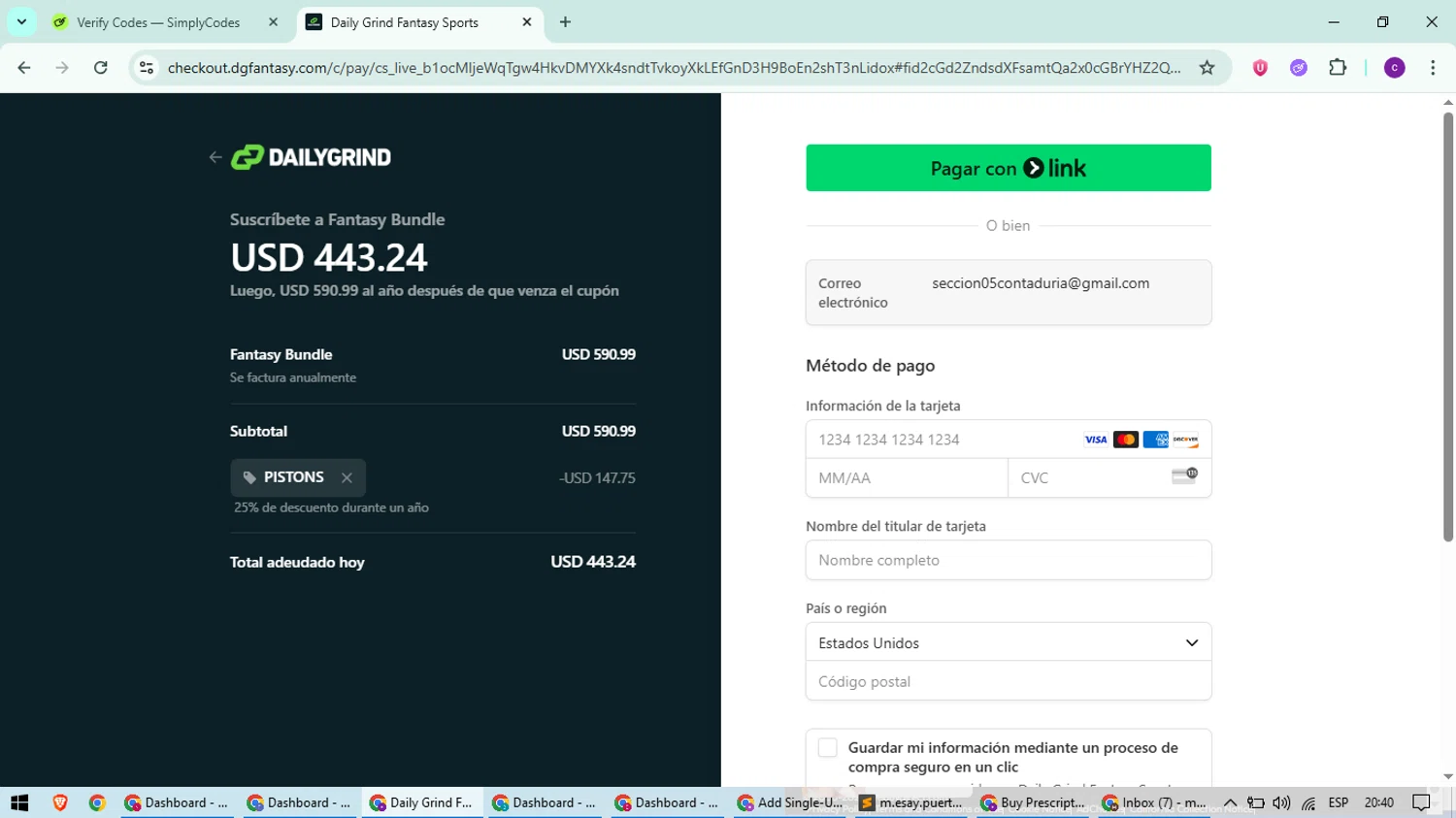Screen dimensions: 1456x818
Task: Click the Discover card icon
Action: (x=1185, y=440)
